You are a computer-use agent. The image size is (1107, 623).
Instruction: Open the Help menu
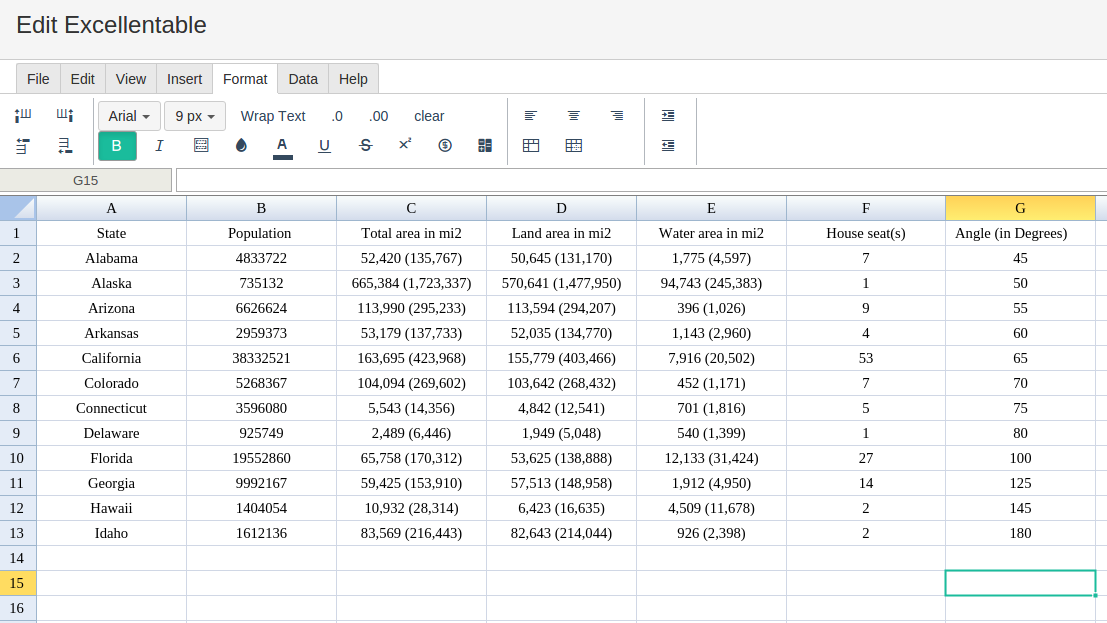(x=353, y=79)
